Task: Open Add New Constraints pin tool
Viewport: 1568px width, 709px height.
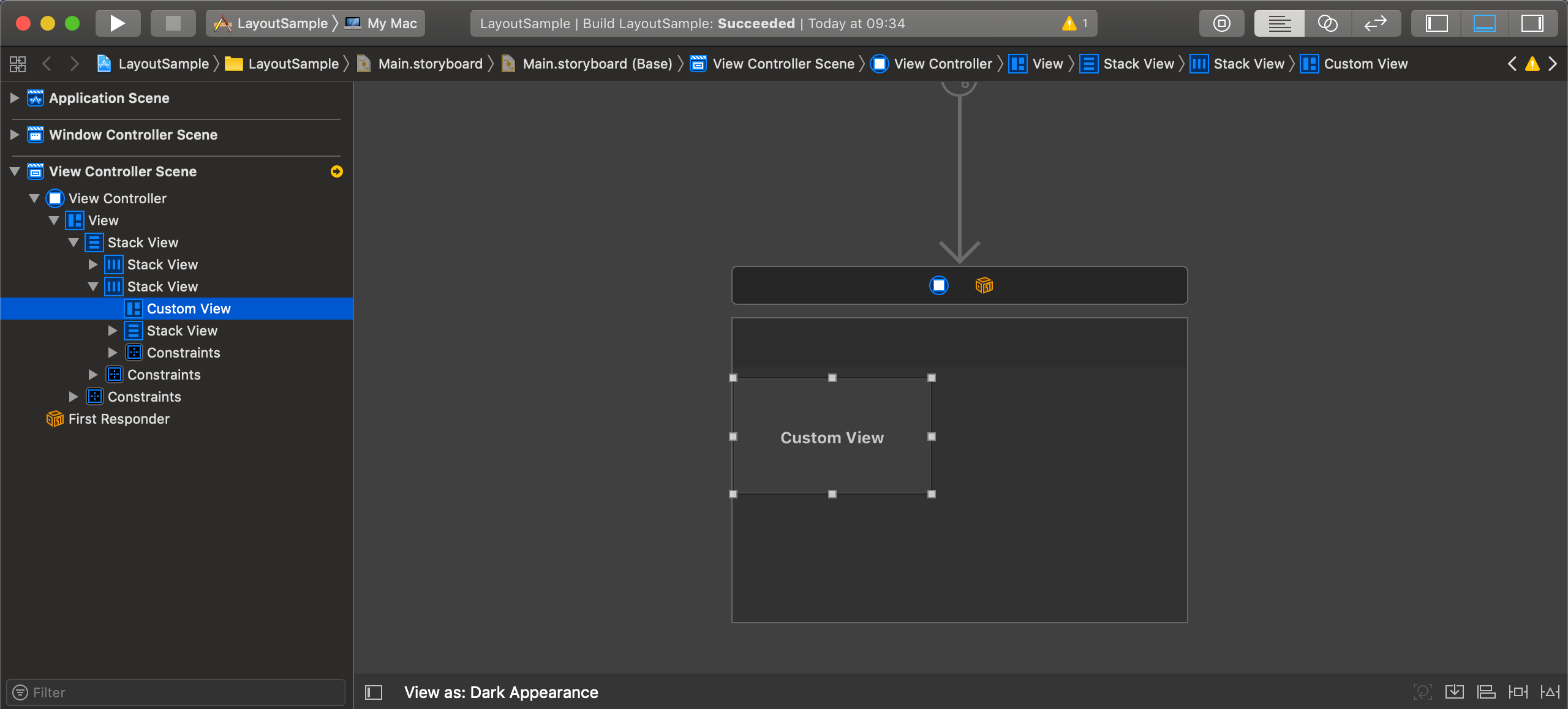Action: pos(1518,692)
